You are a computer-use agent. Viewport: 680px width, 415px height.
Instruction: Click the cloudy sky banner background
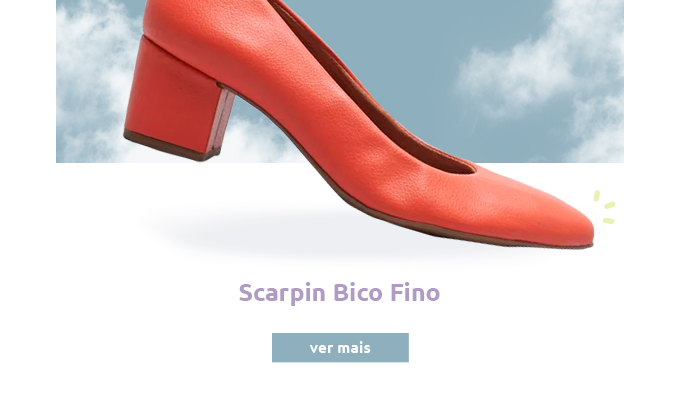pyautogui.click(x=340, y=81)
